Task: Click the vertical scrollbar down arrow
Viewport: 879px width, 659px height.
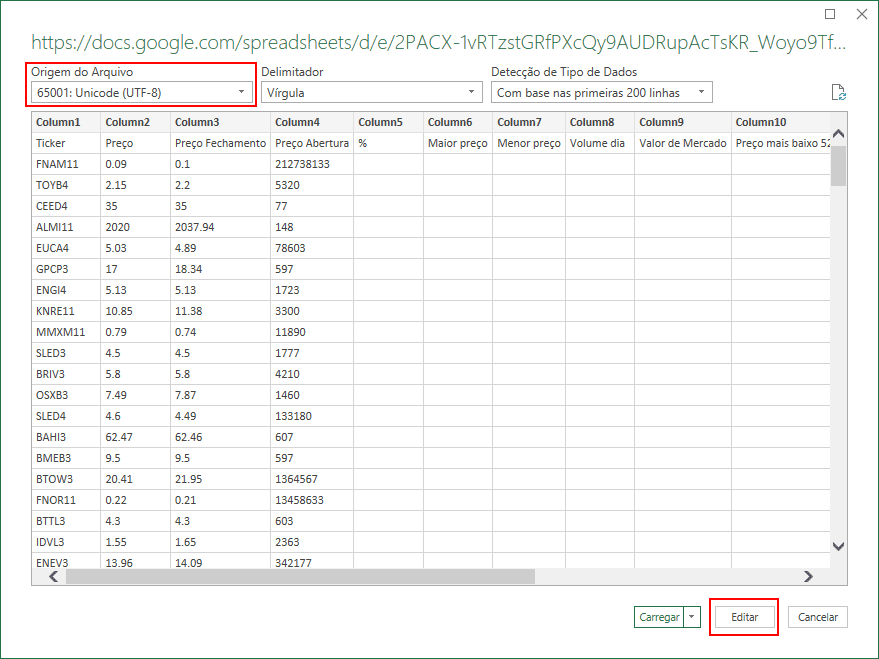Action: click(838, 546)
